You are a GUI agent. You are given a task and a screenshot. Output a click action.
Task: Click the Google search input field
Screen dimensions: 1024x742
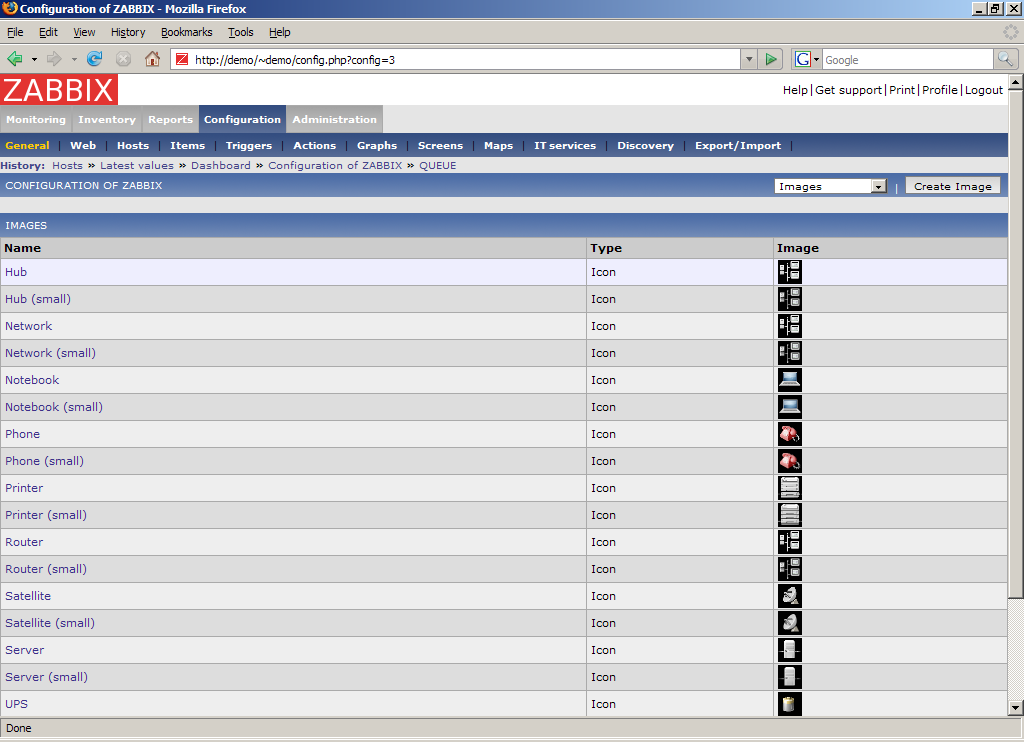tap(908, 59)
